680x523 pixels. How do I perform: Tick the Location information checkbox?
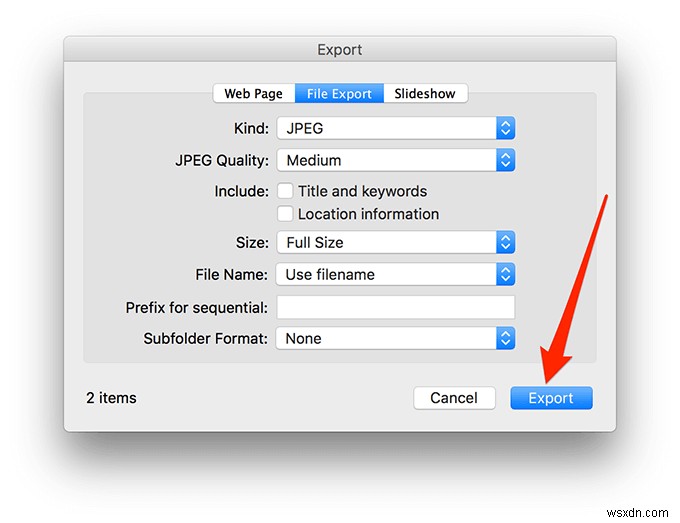tap(285, 214)
